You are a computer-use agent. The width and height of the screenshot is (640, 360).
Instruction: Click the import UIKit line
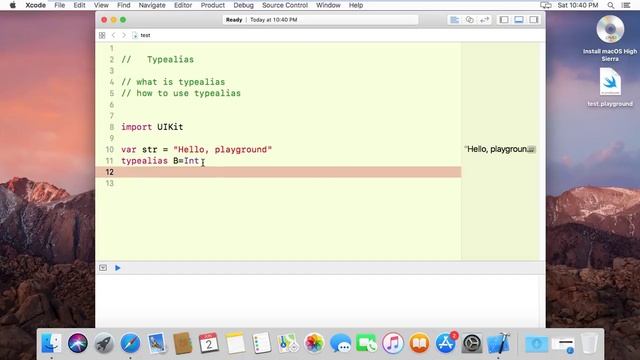(152, 127)
